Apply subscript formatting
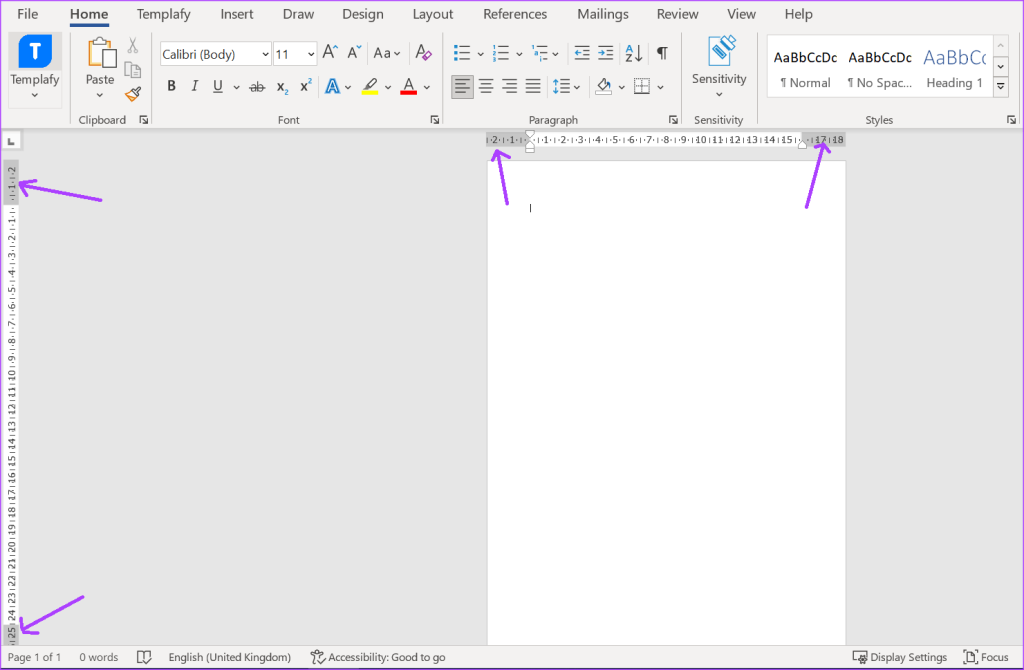The image size is (1024, 670). [x=281, y=86]
